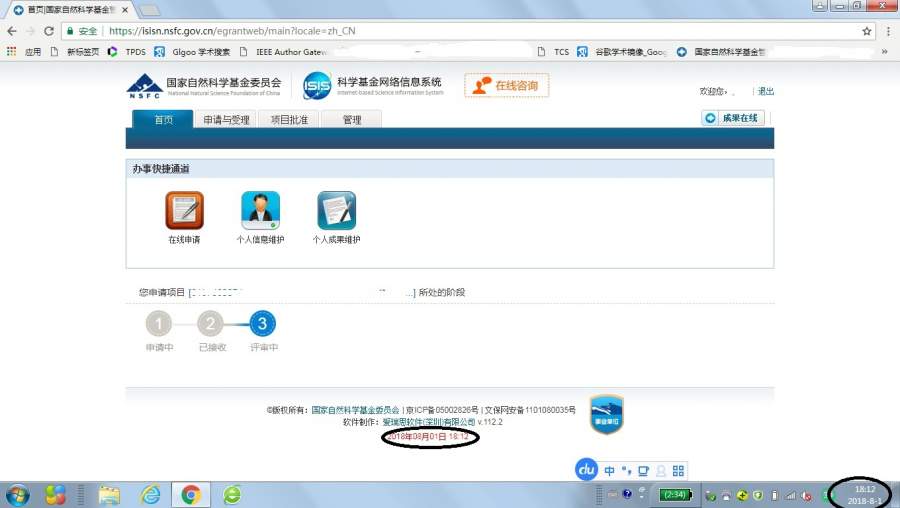Click the network signal tray icon
Screen dimensions: 900x508
[x=791, y=495]
